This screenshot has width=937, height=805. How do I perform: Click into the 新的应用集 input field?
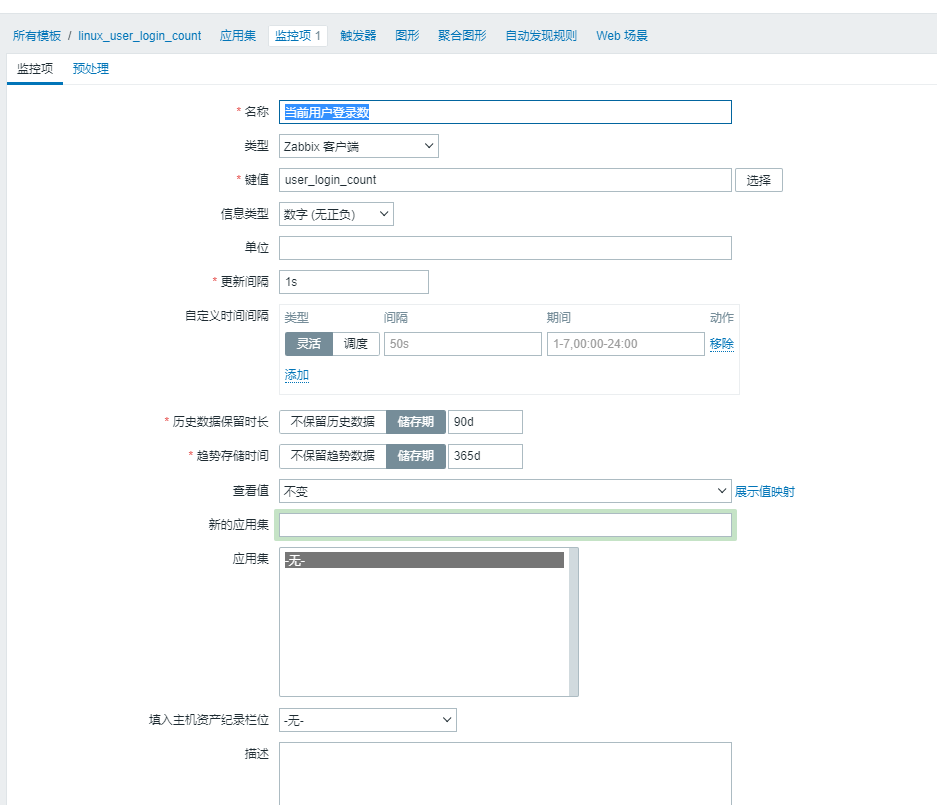505,525
